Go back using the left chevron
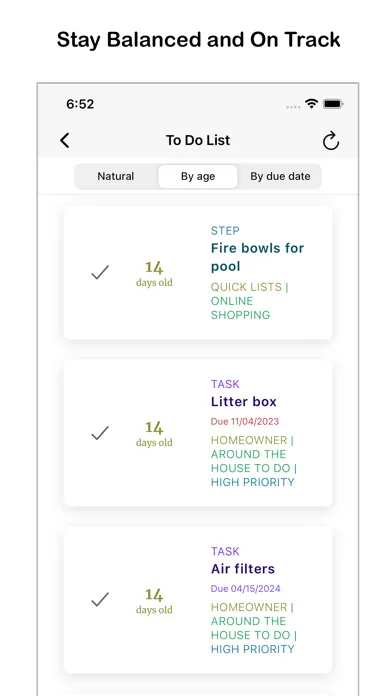Image resolution: width=392 pixels, height=696 pixels. (x=65, y=140)
